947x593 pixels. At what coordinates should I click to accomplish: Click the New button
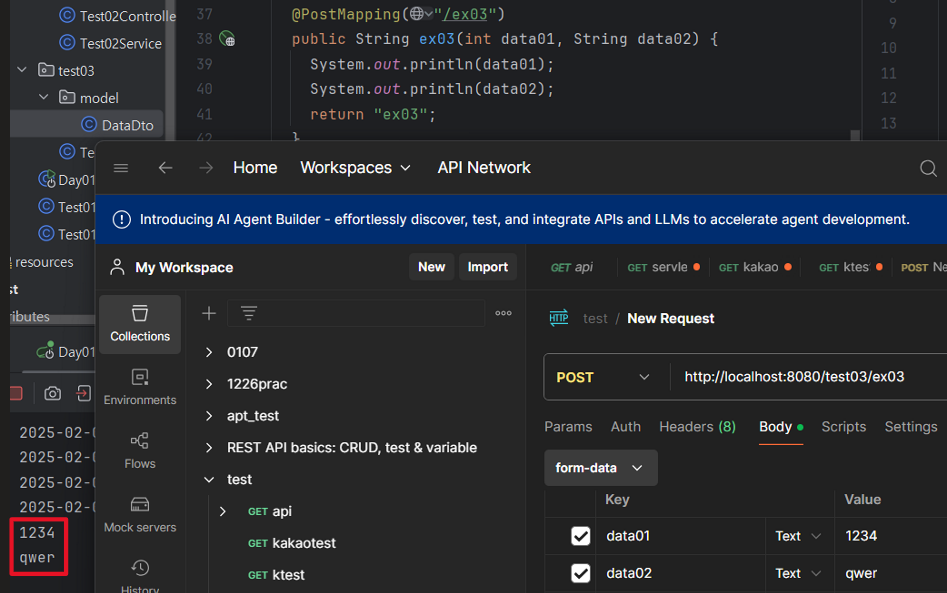pyautogui.click(x=431, y=267)
